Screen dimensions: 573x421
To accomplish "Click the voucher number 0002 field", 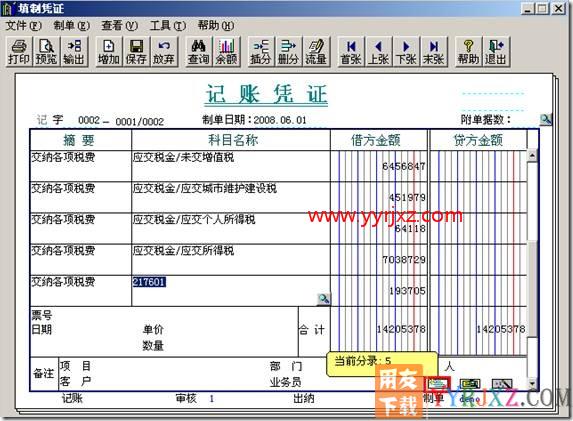I will 89,120.
